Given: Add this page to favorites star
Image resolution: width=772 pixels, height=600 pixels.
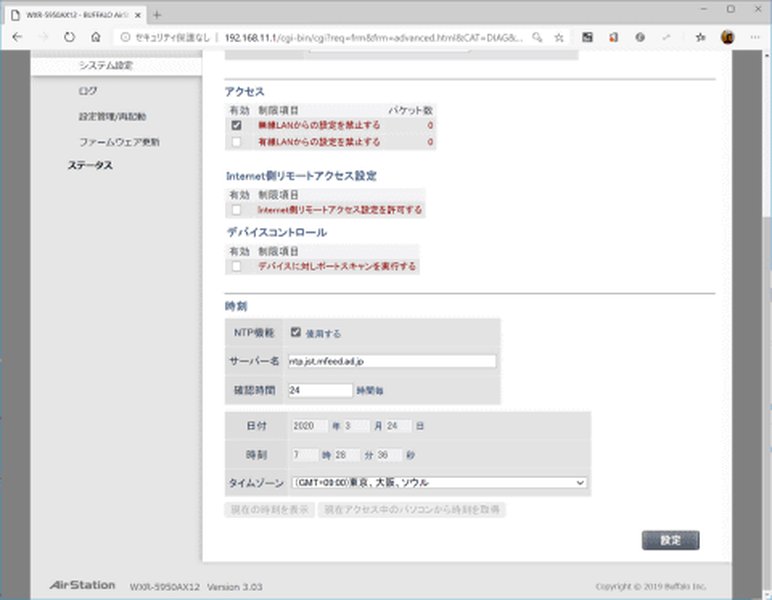Looking at the screenshot, I should click(559, 37).
